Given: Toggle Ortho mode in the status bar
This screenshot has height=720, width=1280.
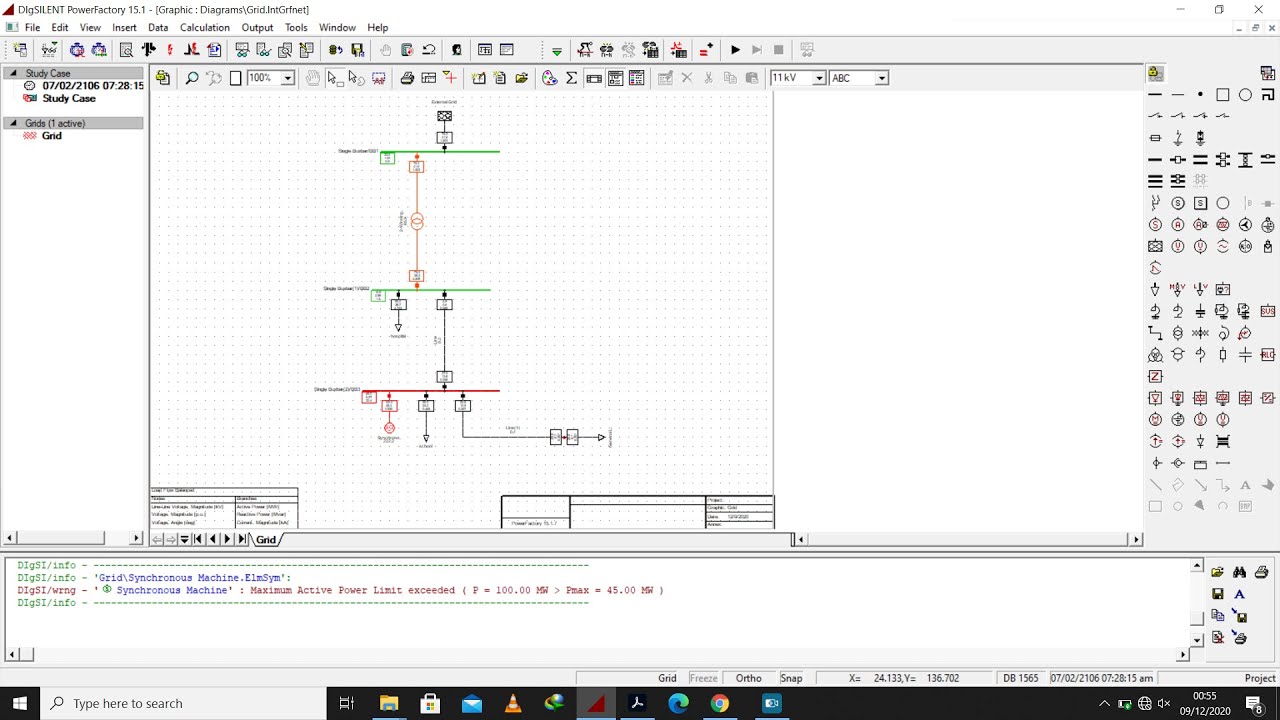Looking at the screenshot, I should (x=749, y=678).
